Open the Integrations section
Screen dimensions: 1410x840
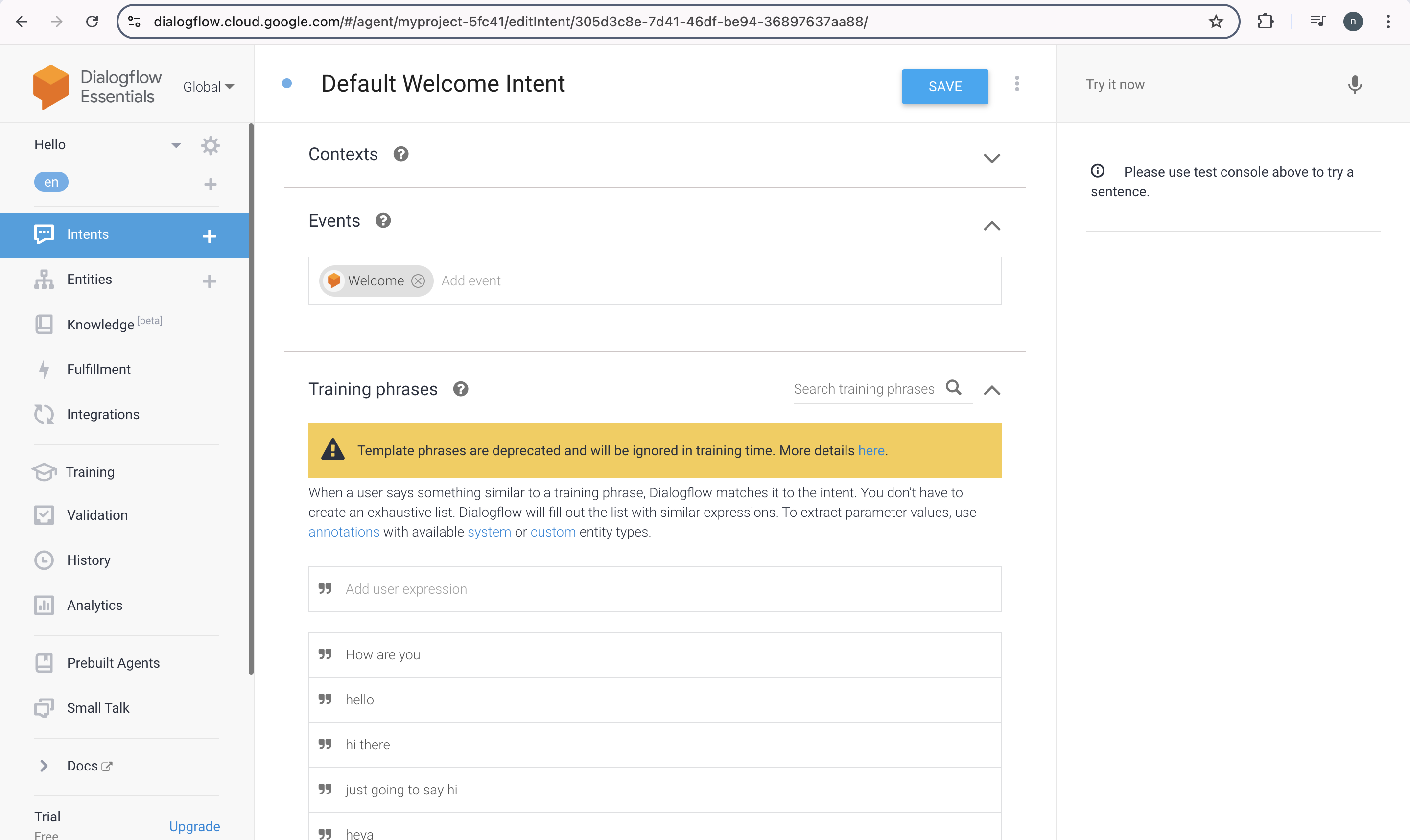coord(103,414)
